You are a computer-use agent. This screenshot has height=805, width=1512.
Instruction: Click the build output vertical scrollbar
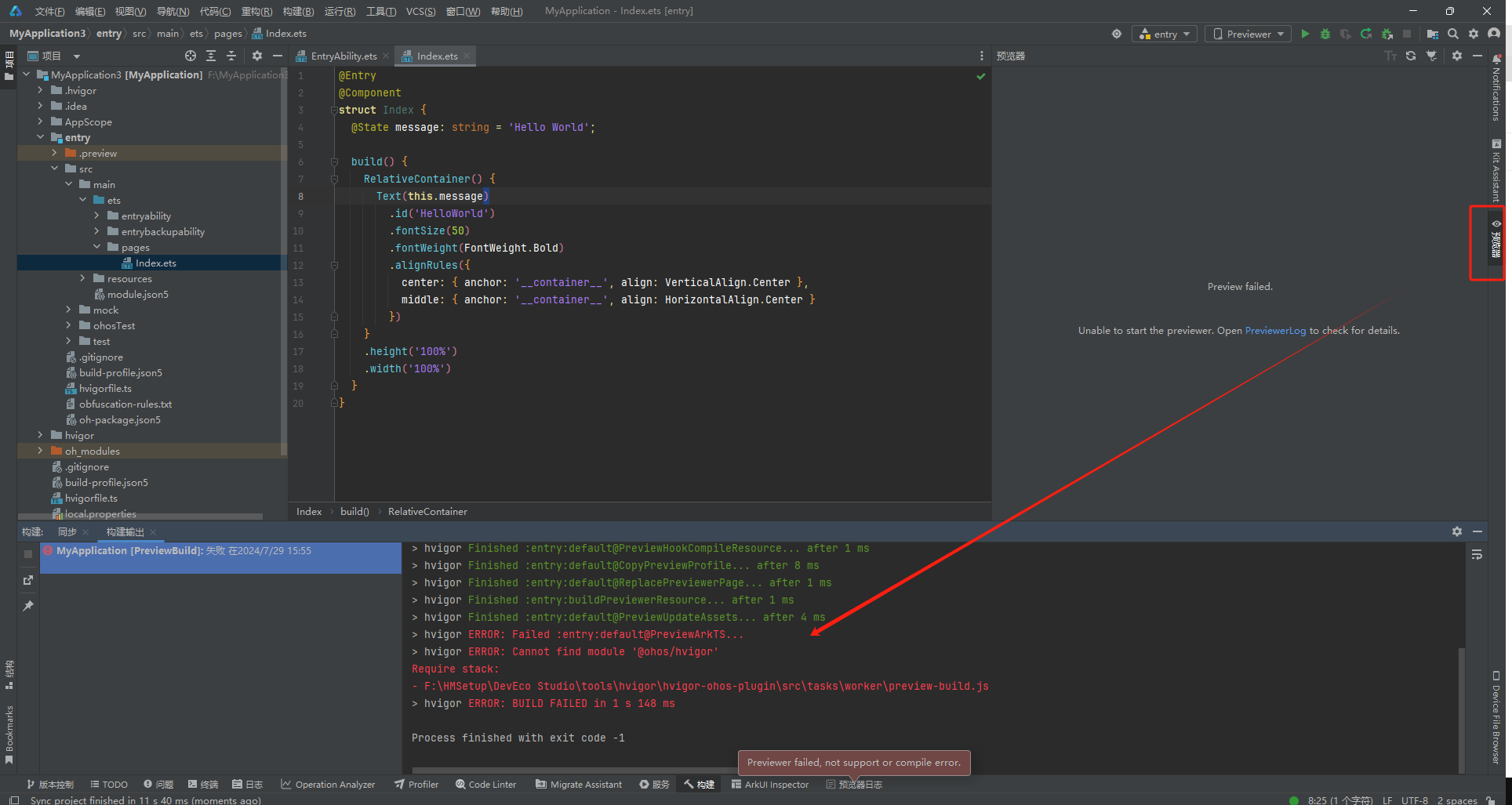tap(1461, 709)
